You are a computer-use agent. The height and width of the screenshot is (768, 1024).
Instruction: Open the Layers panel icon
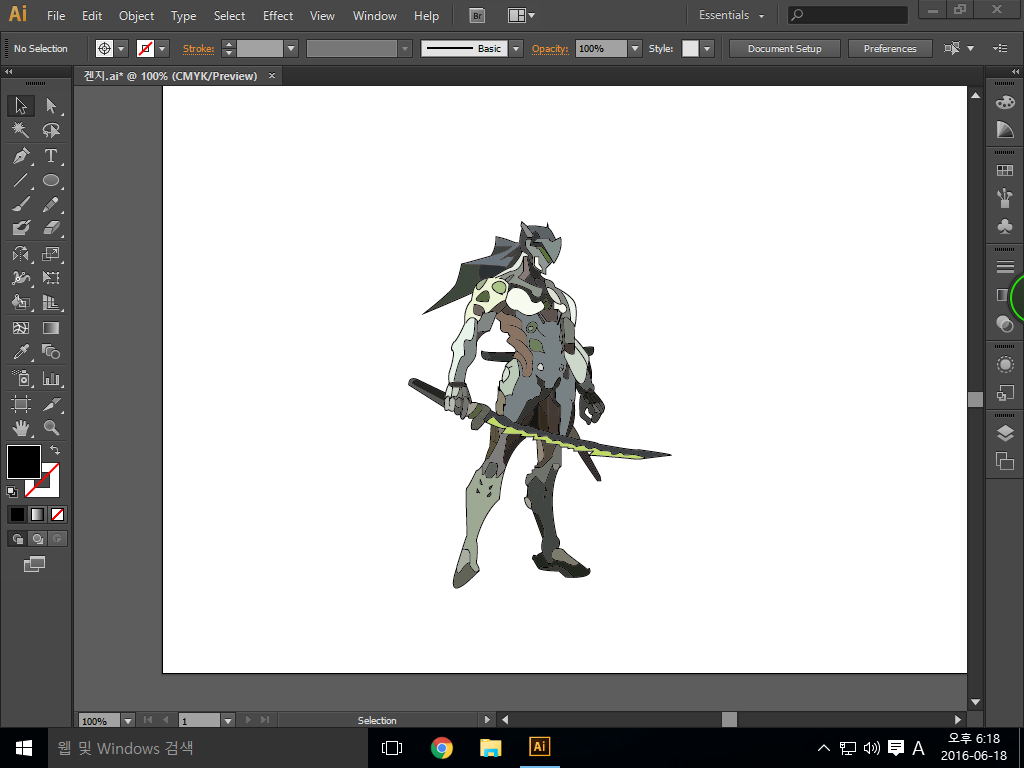click(x=1005, y=433)
